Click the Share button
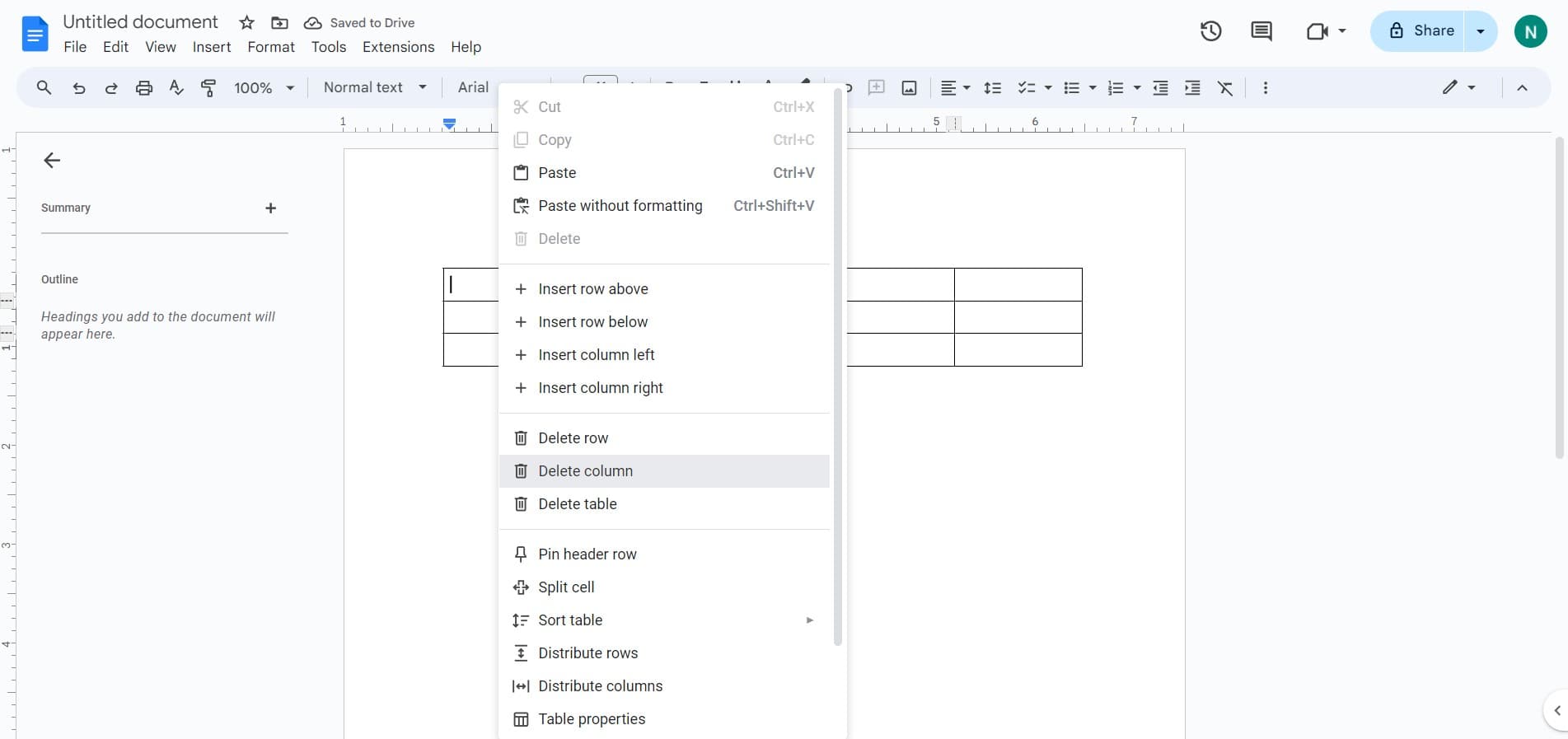This screenshot has width=1568, height=739. point(1421,31)
